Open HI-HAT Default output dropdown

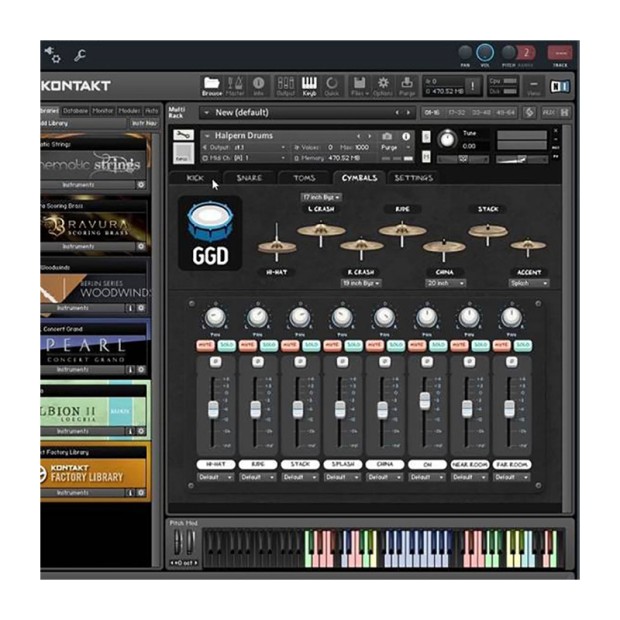point(215,477)
